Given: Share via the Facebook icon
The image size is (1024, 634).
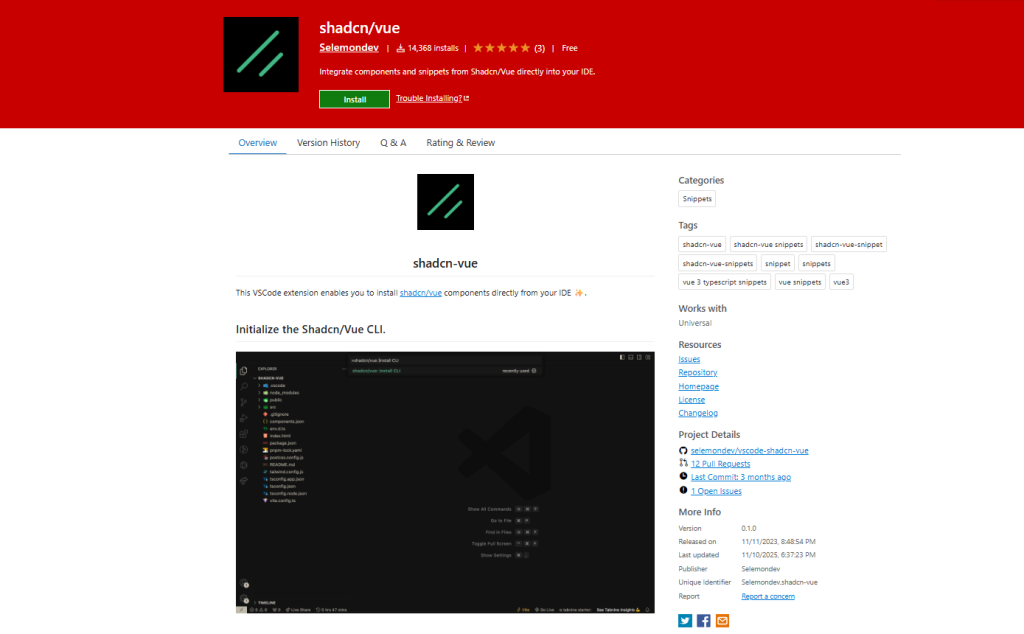Looking at the screenshot, I should click(x=703, y=620).
